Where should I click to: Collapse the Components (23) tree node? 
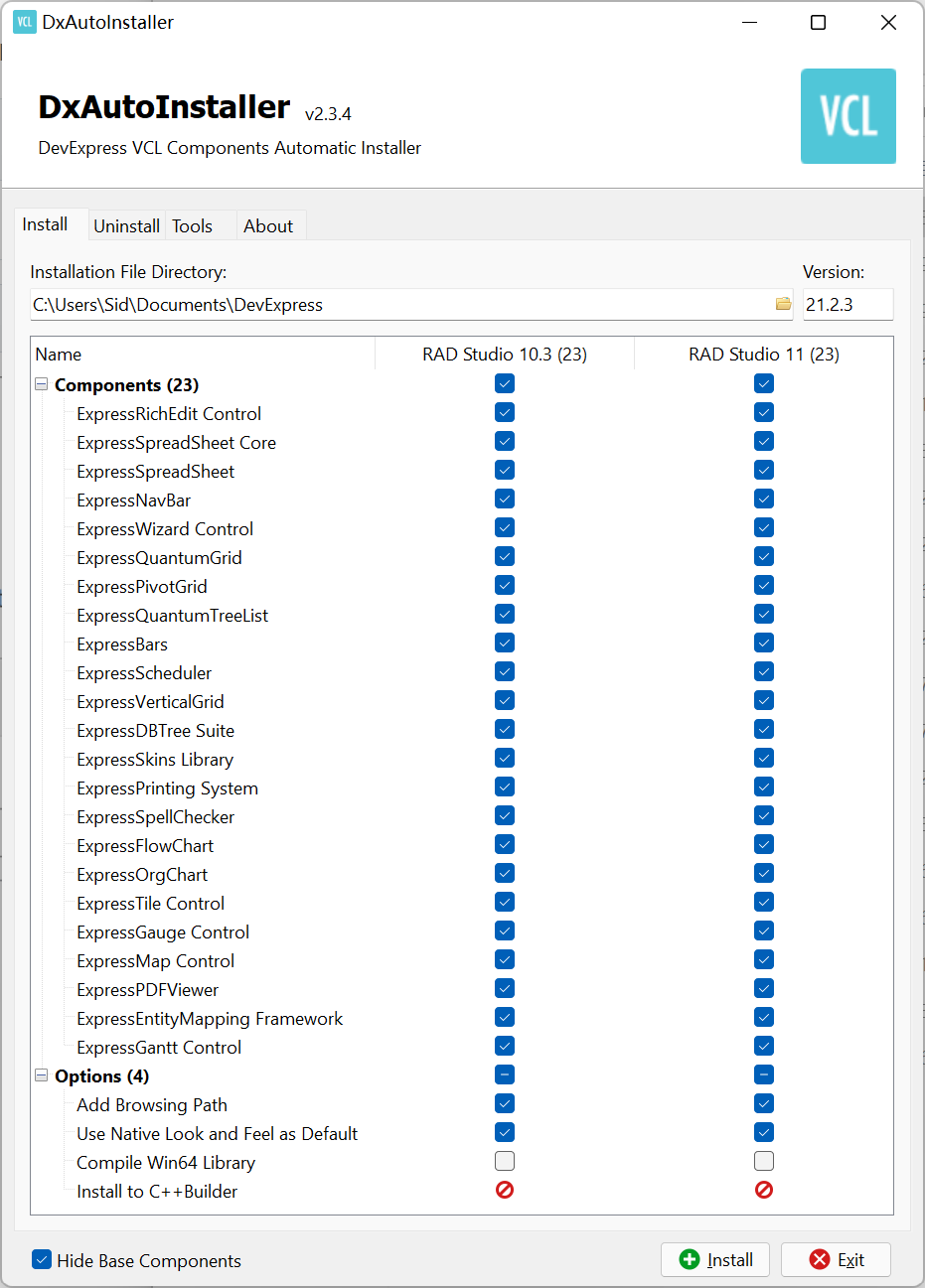[x=42, y=384]
